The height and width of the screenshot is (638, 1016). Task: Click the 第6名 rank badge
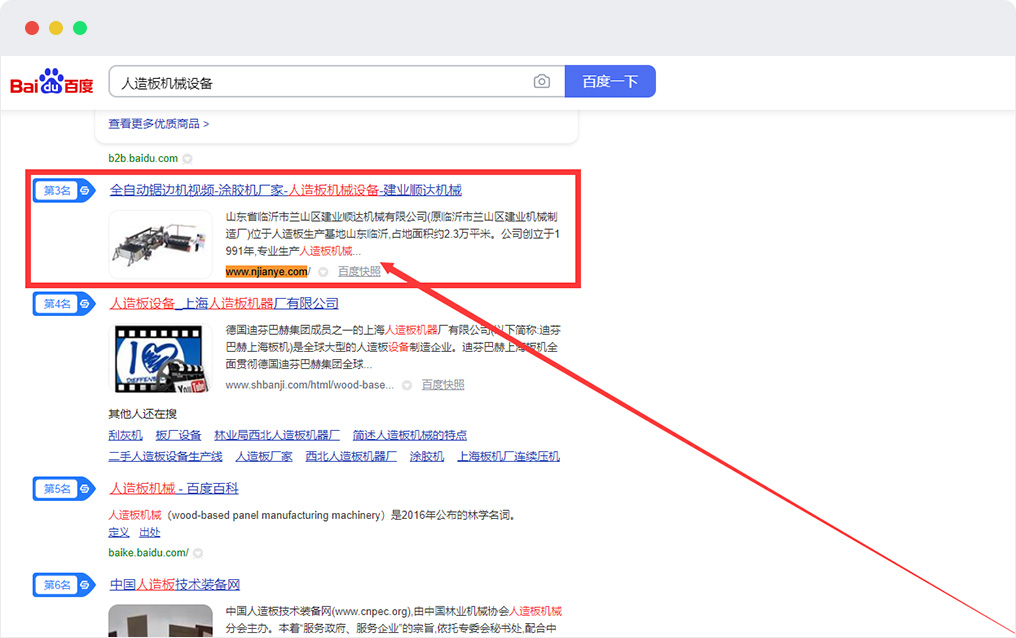[64, 586]
